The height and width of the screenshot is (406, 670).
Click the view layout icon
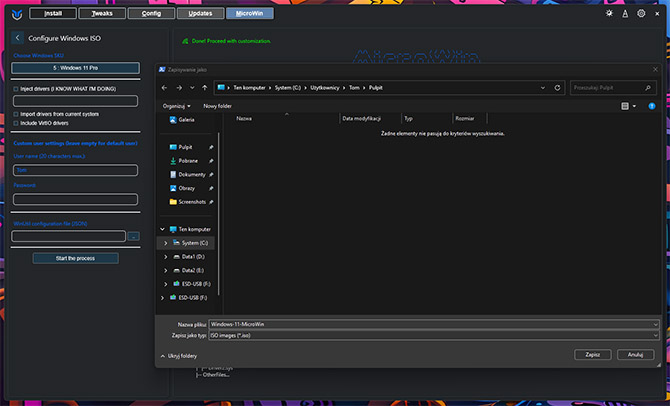[x=625, y=106]
